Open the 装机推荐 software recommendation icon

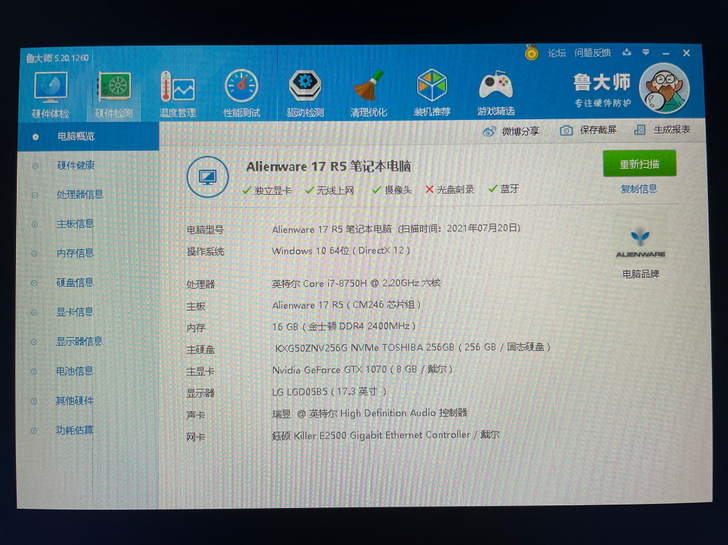pyautogui.click(x=432, y=92)
